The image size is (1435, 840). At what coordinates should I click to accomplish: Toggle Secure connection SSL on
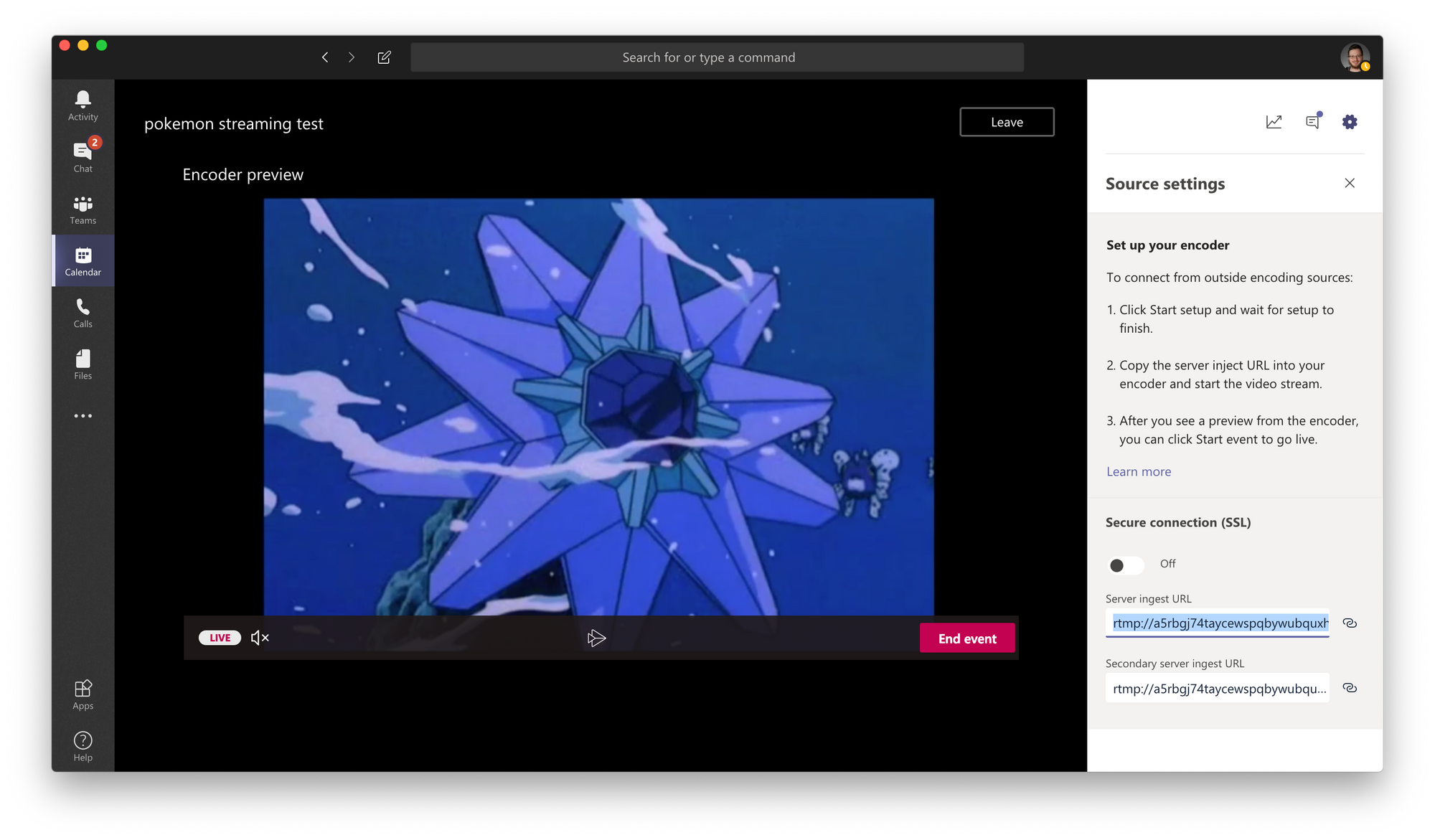click(x=1125, y=565)
